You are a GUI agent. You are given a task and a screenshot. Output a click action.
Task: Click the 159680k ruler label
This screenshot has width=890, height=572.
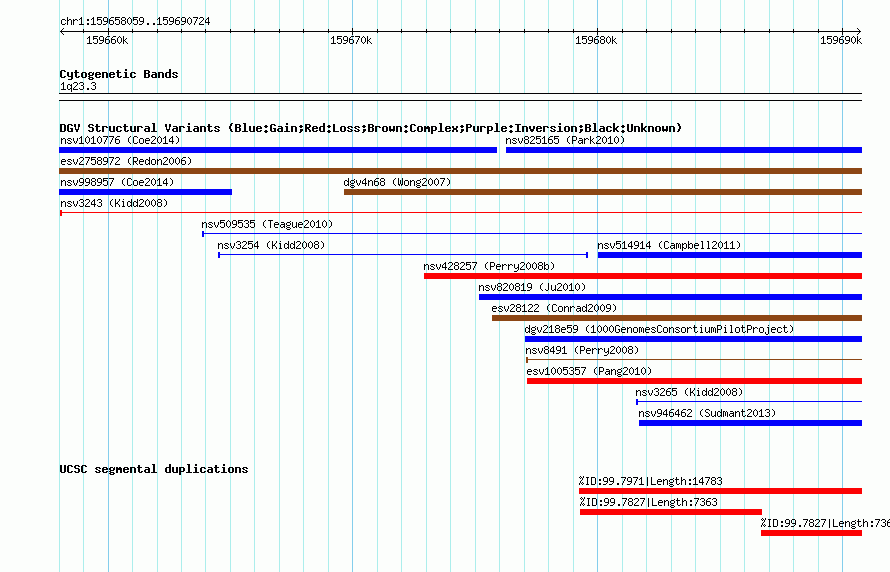coord(596,40)
